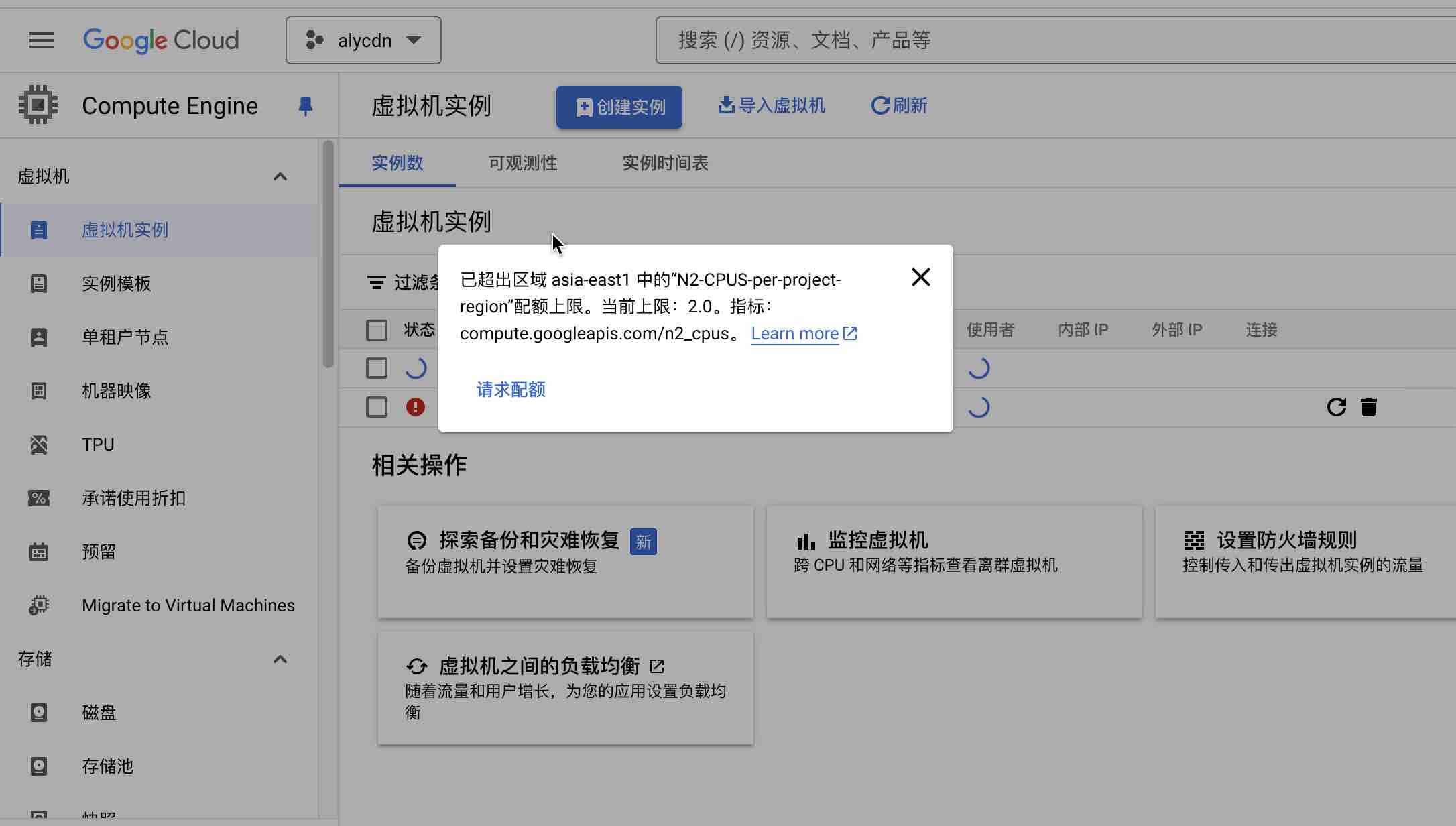
Task: Click the Compute Engine chip icon
Action: tap(38, 105)
